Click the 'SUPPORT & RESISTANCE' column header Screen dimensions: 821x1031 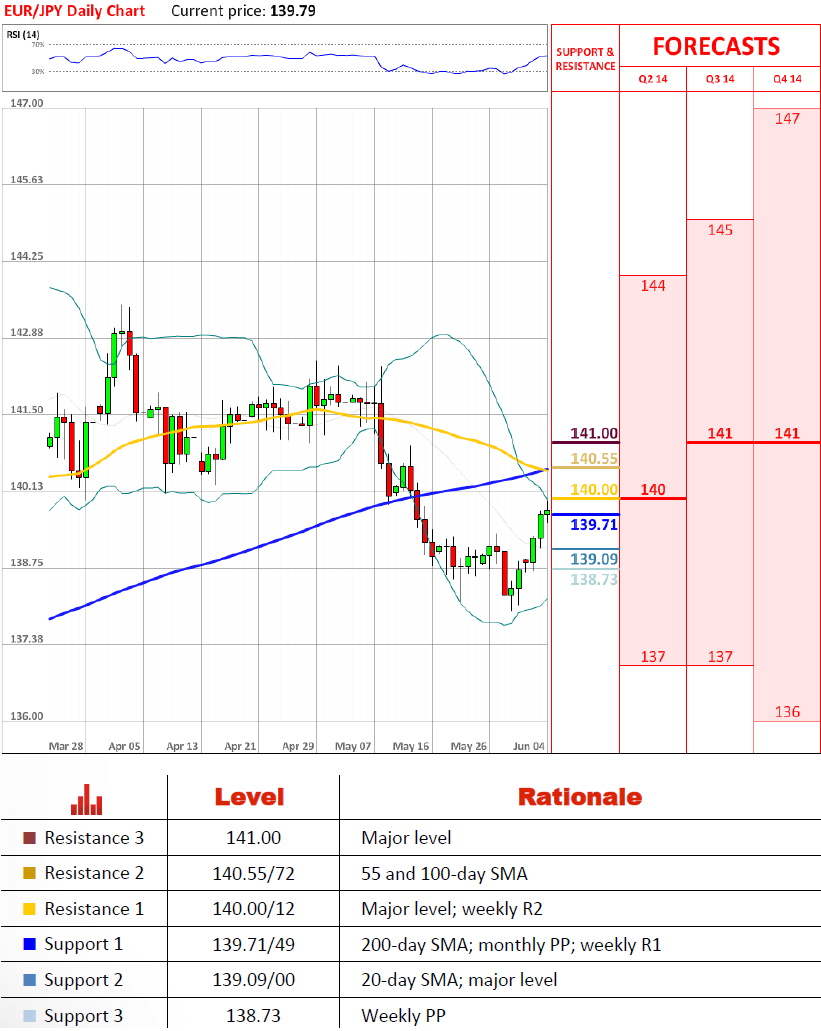[x=585, y=59]
